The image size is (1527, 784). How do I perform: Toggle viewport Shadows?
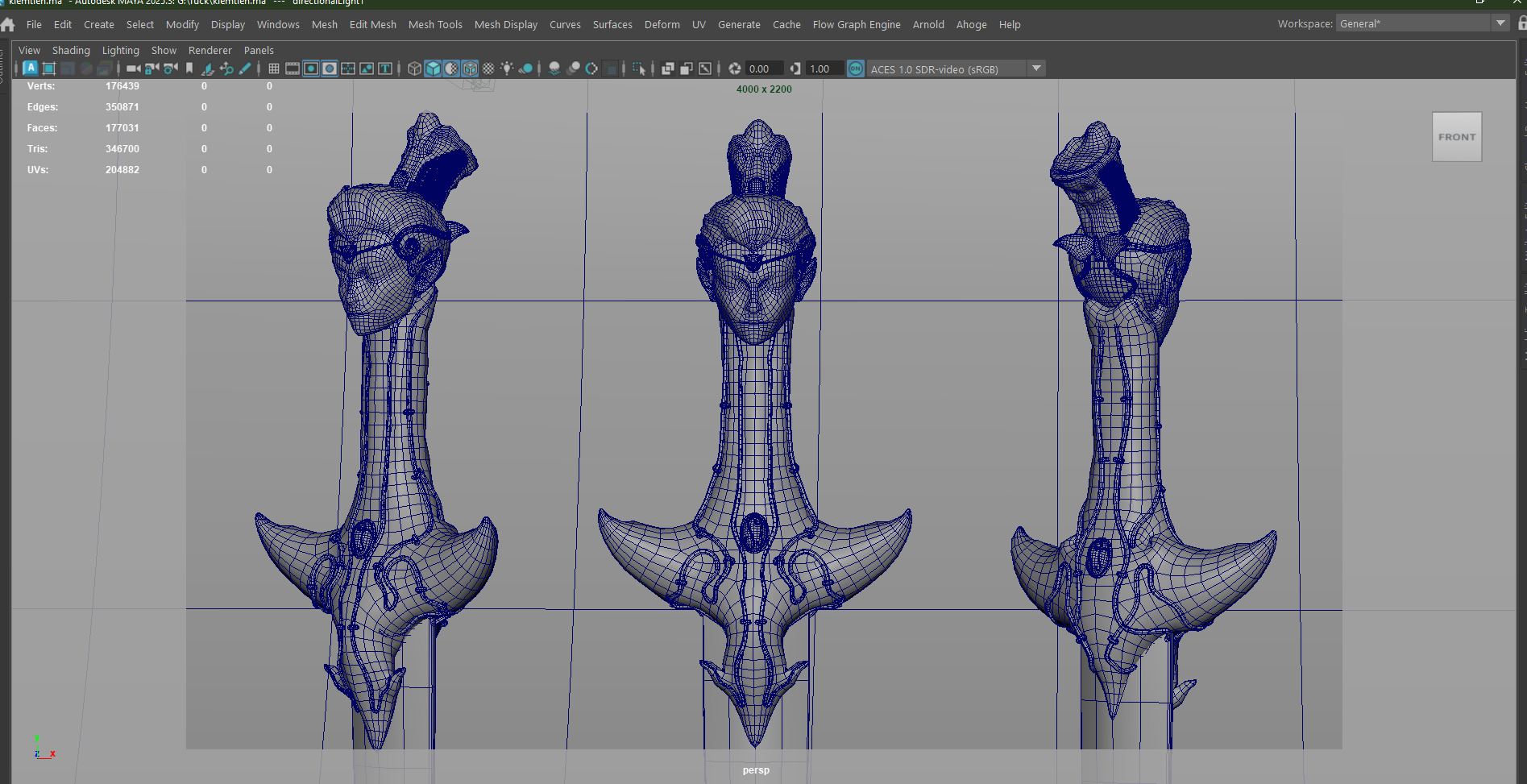tap(525, 68)
